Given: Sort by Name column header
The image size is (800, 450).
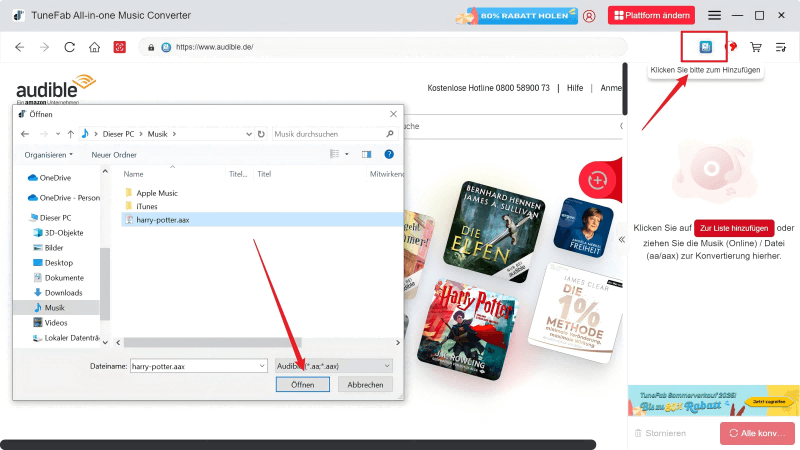Looking at the screenshot, I should point(133,174).
